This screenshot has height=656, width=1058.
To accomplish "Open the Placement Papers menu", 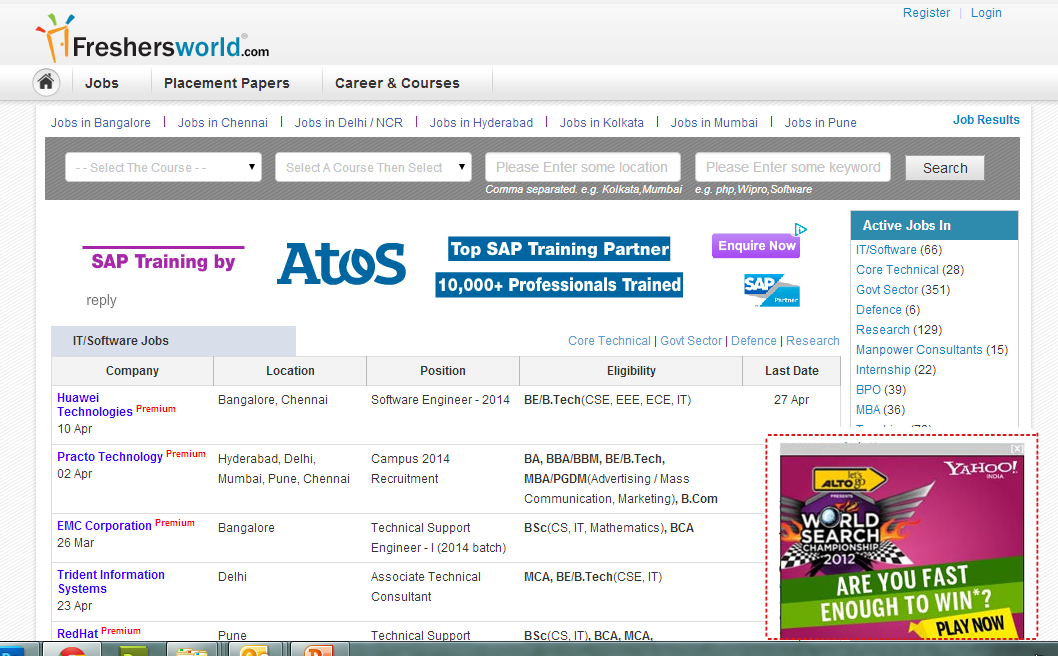I will (227, 83).
